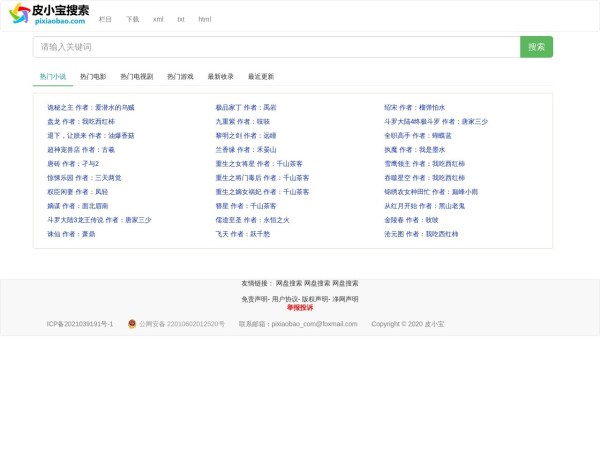
Task: Go to the 最新收录 tab
Action: [221, 77]
